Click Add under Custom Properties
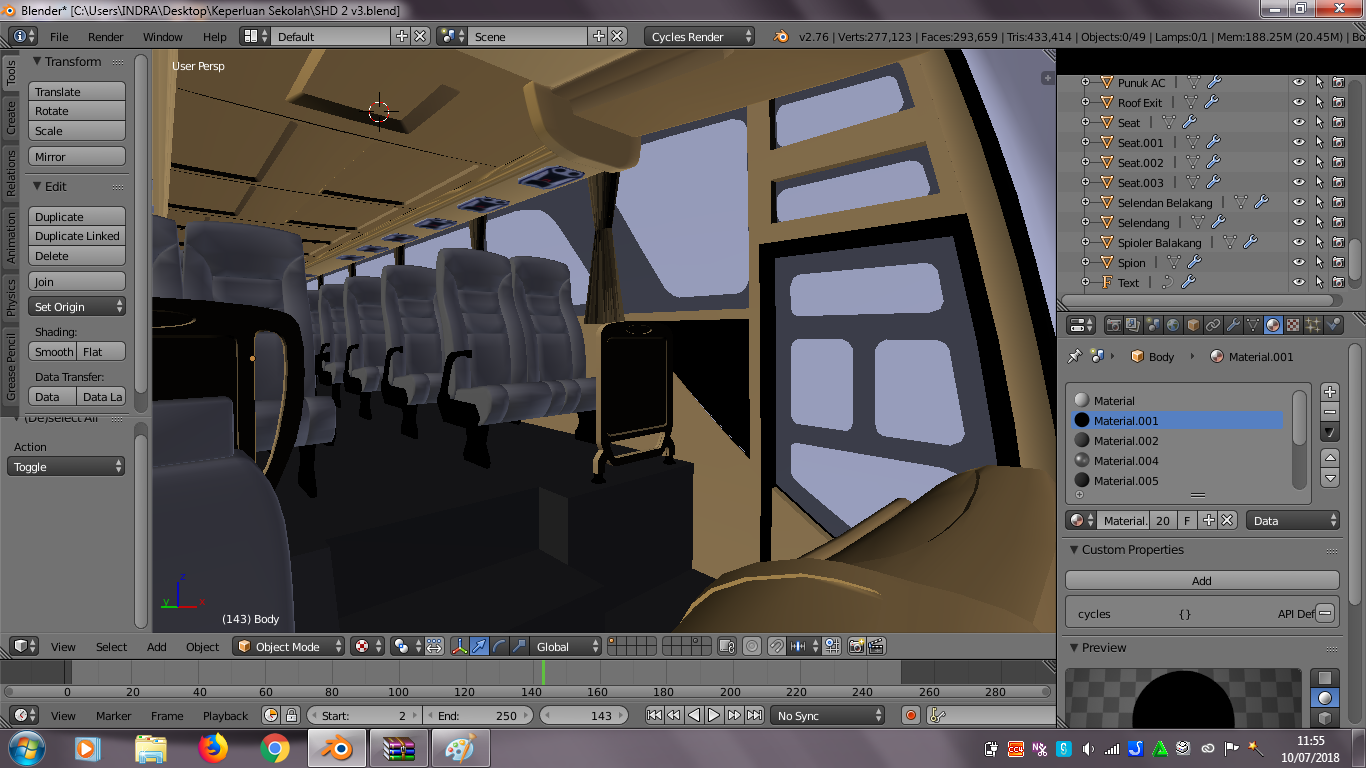Screen dimensions: 1368x772 1201,580
